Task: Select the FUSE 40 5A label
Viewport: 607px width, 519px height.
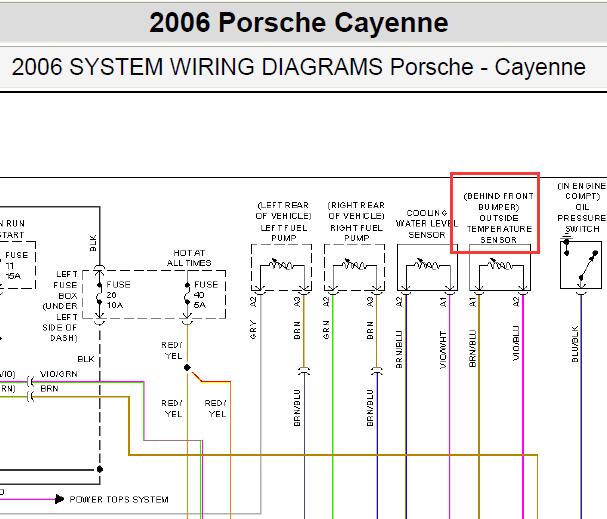Action: (x=206, y=295)
